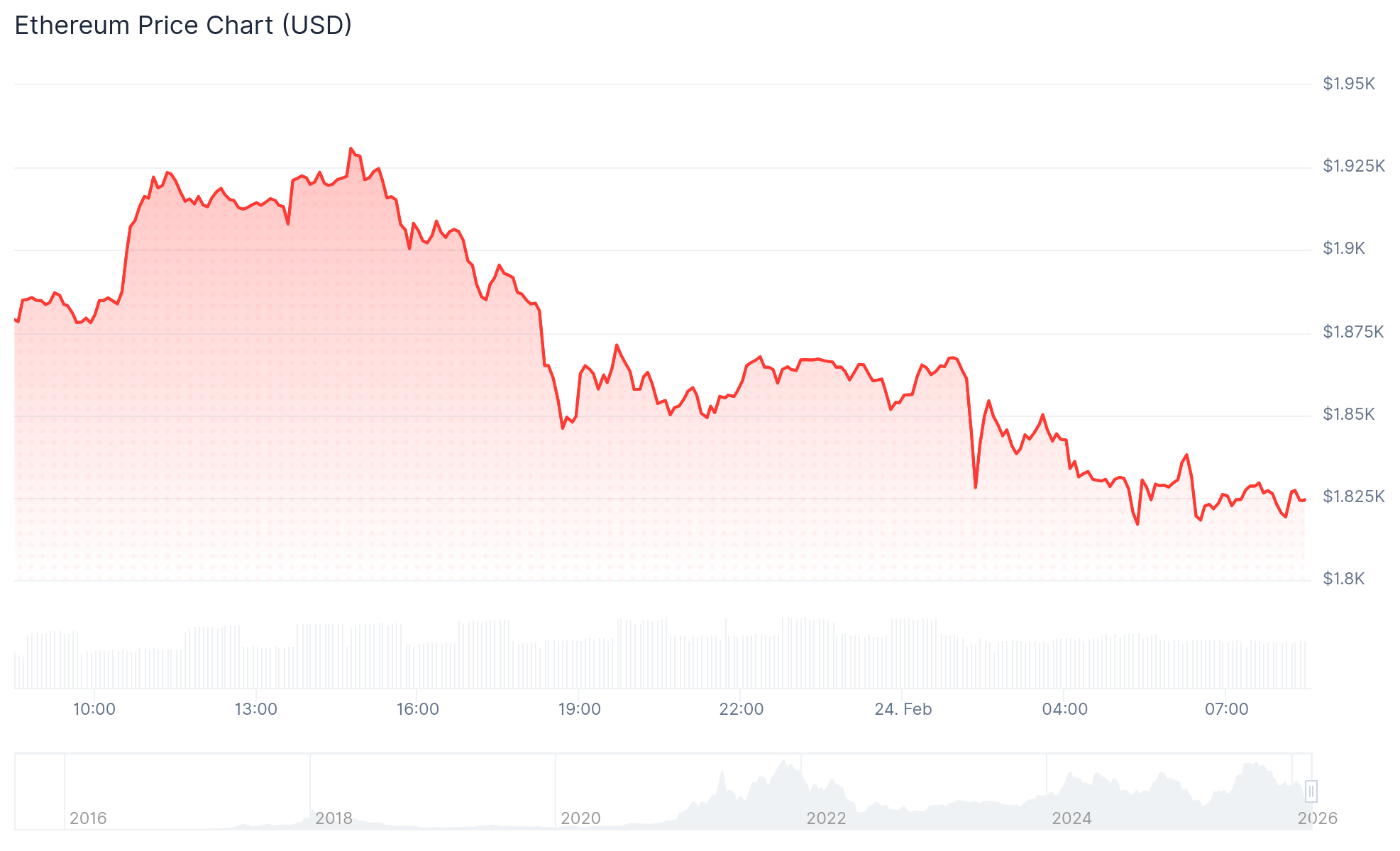Click the 2024 label in the navigator

(1071, 818)
